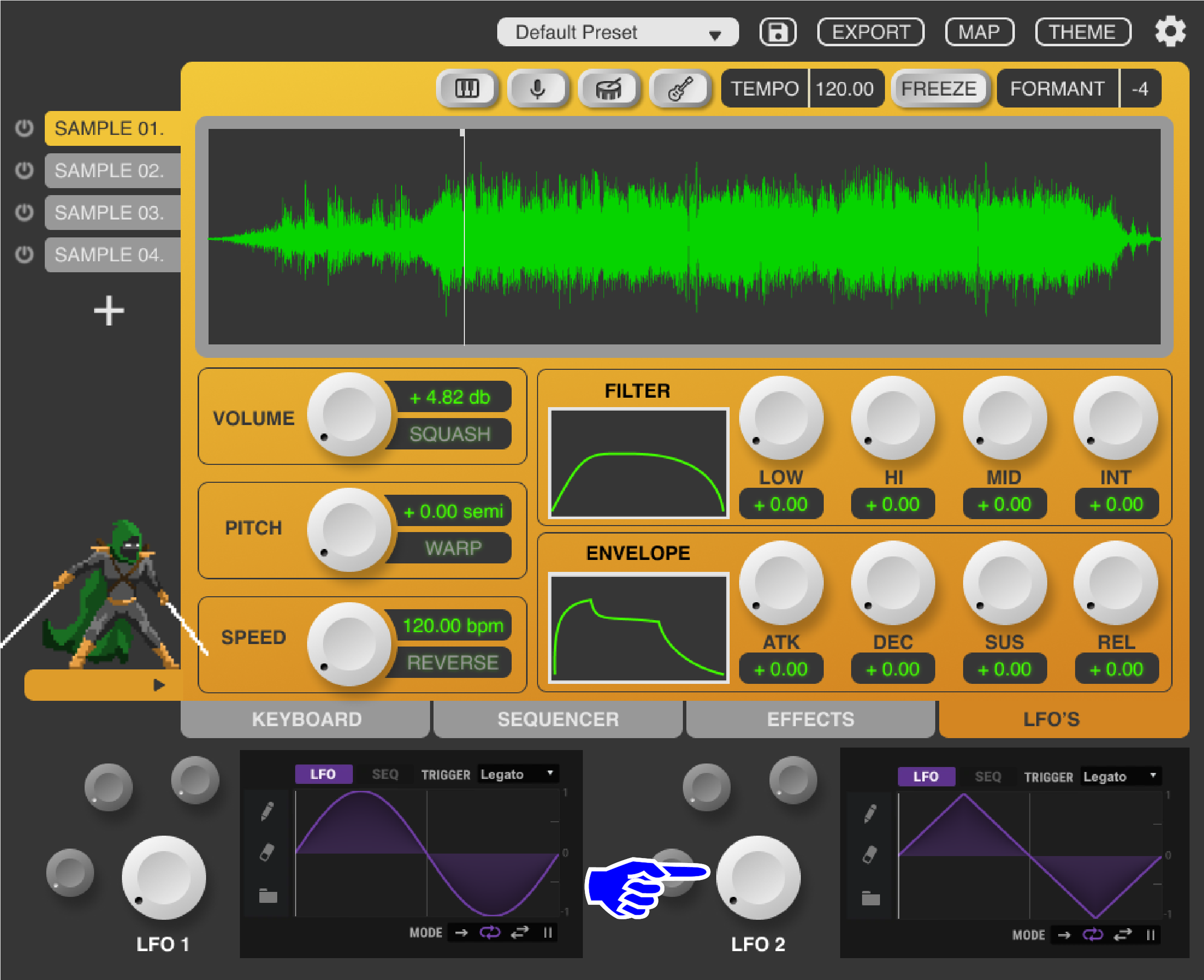Screen dimensions: 1204x980
Task: Toggle SQUASH on the volume section
Action: pos(450,434)
